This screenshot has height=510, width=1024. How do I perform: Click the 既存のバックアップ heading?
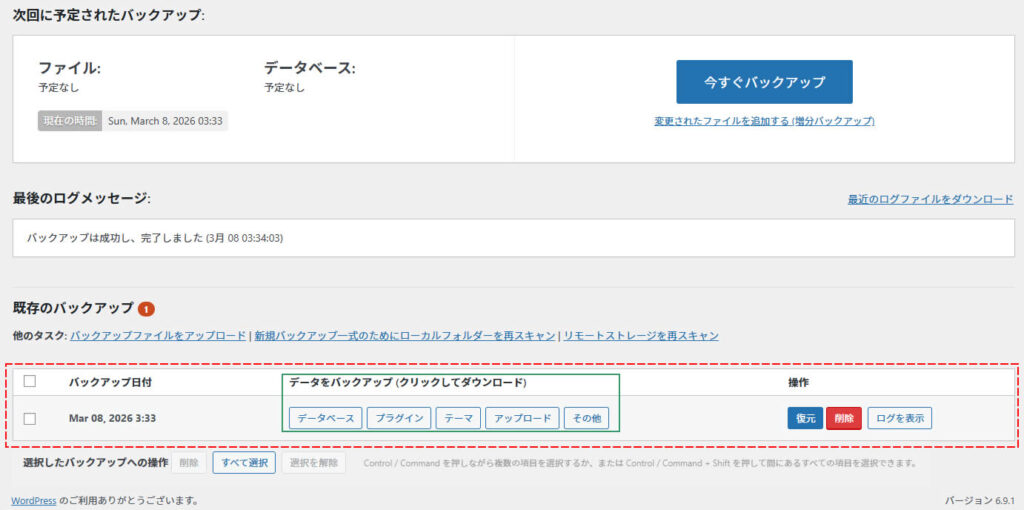coord(73,308)
